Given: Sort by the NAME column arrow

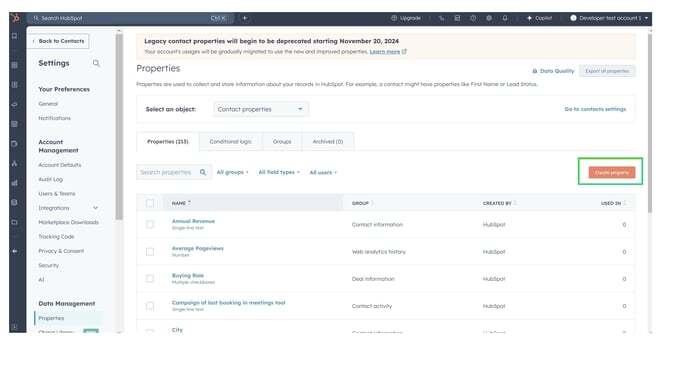Looking at the screenshot, I should pos(189,203).
